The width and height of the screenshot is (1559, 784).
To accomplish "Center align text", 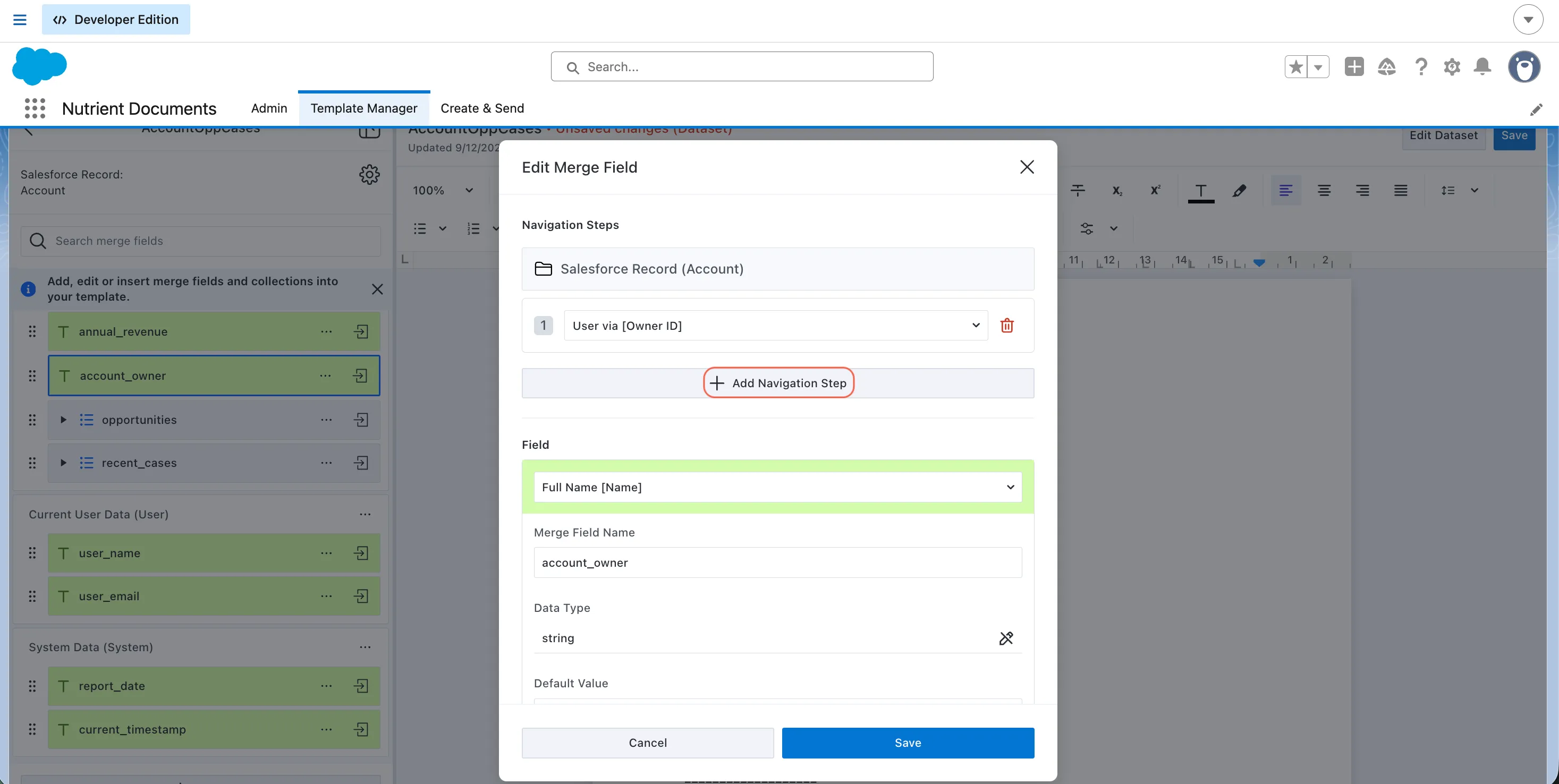I will coord(1324,191).
